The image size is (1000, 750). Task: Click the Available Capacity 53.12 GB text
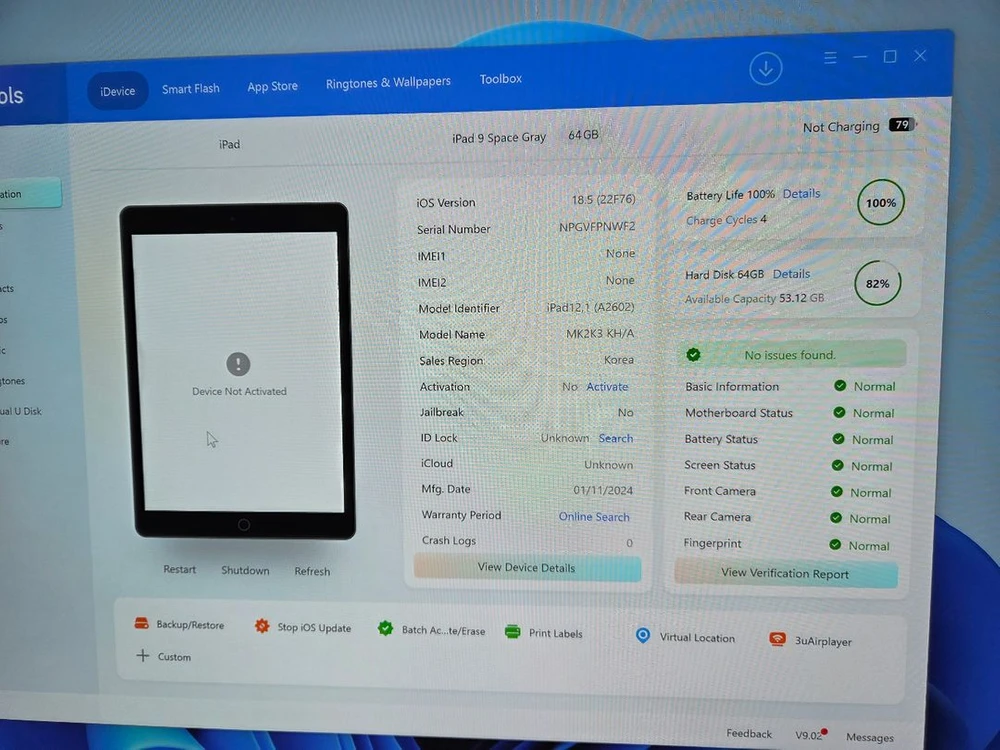click(x=754, y=298)
